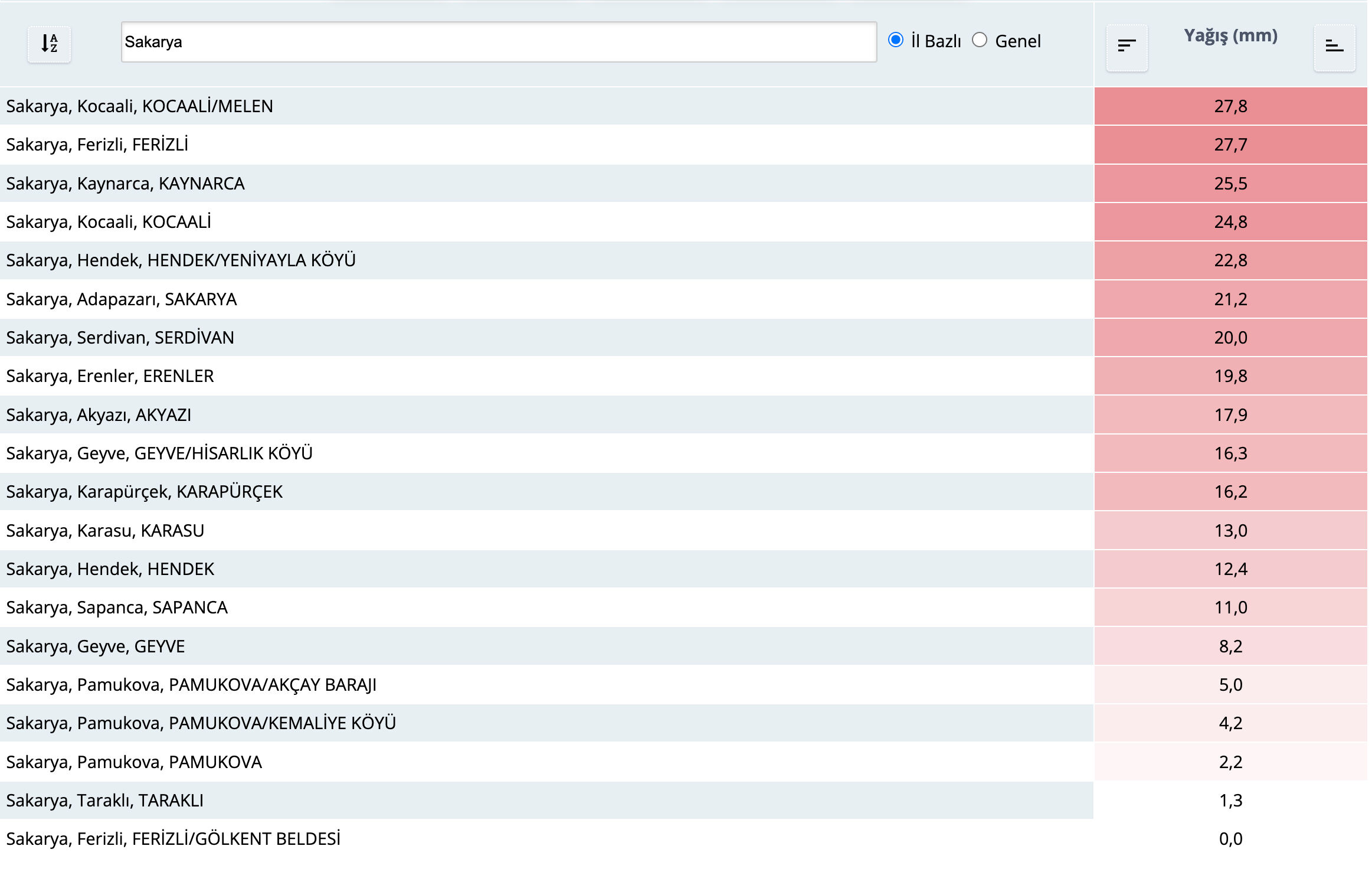The width and height of the screenshot is (1372, 872).
Task: Select the Genel radio button
Action: coord(979,40)
